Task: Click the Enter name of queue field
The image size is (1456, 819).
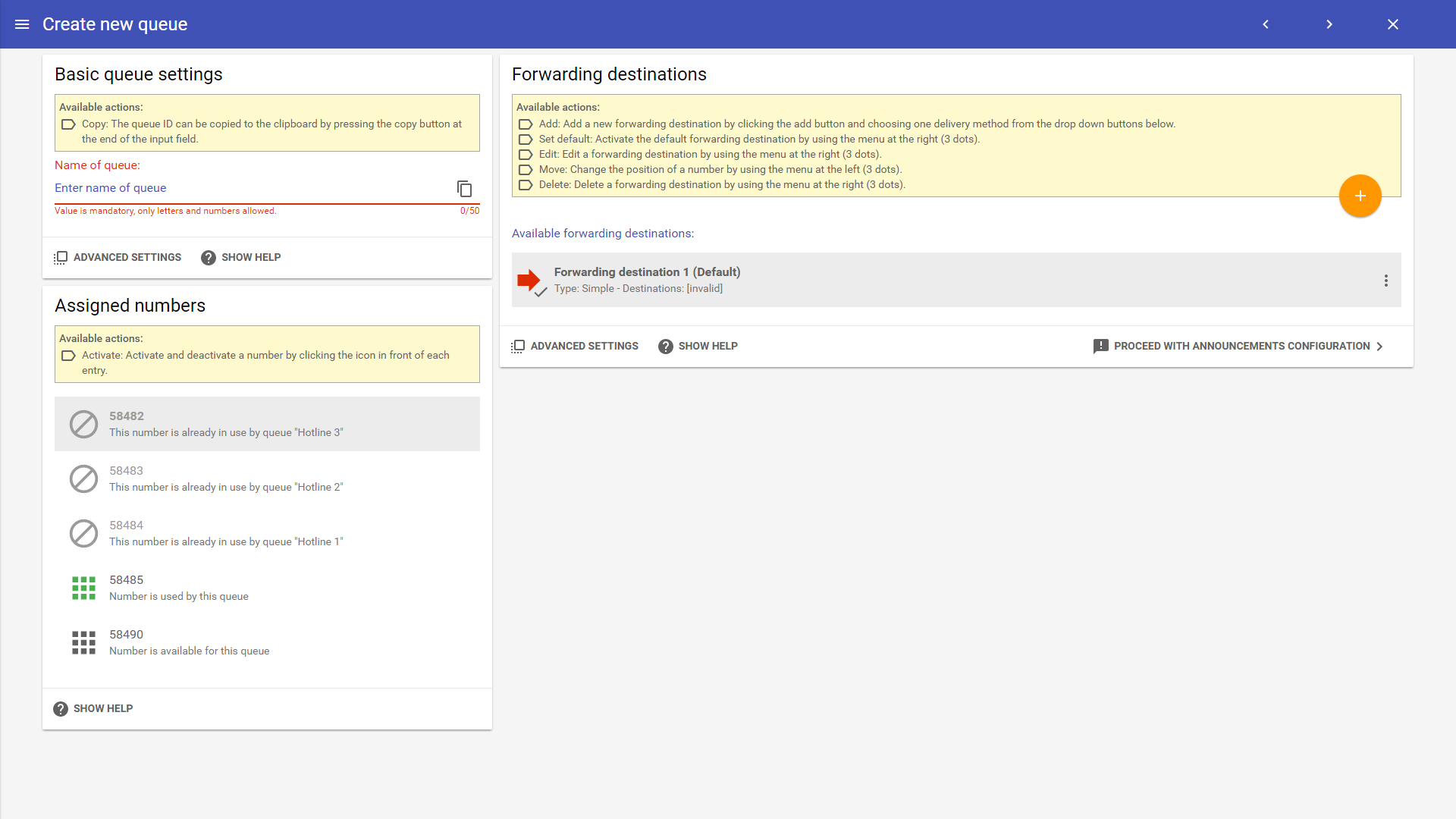Action: pos(250,188)
